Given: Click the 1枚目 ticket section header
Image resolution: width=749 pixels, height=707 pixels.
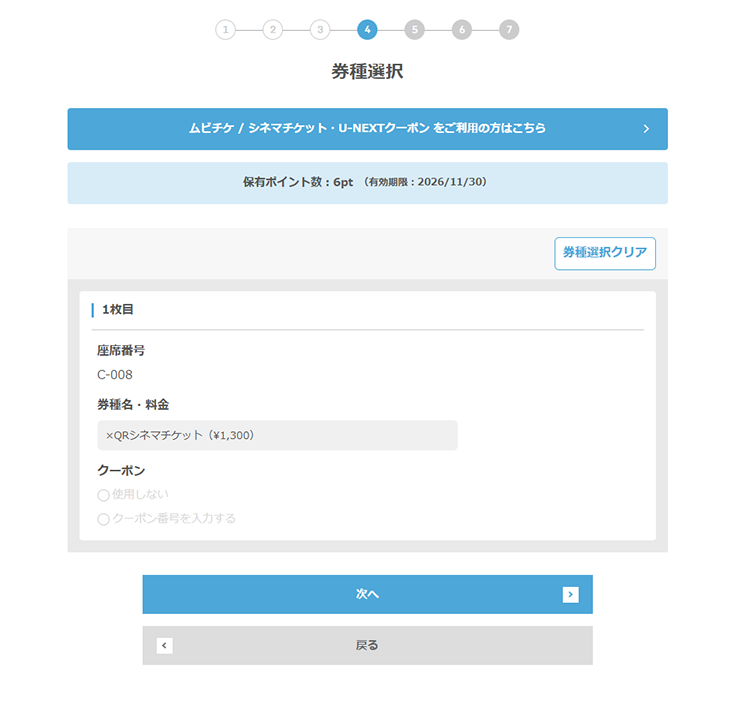Looking at the screenshot, I should coord(118,310).
